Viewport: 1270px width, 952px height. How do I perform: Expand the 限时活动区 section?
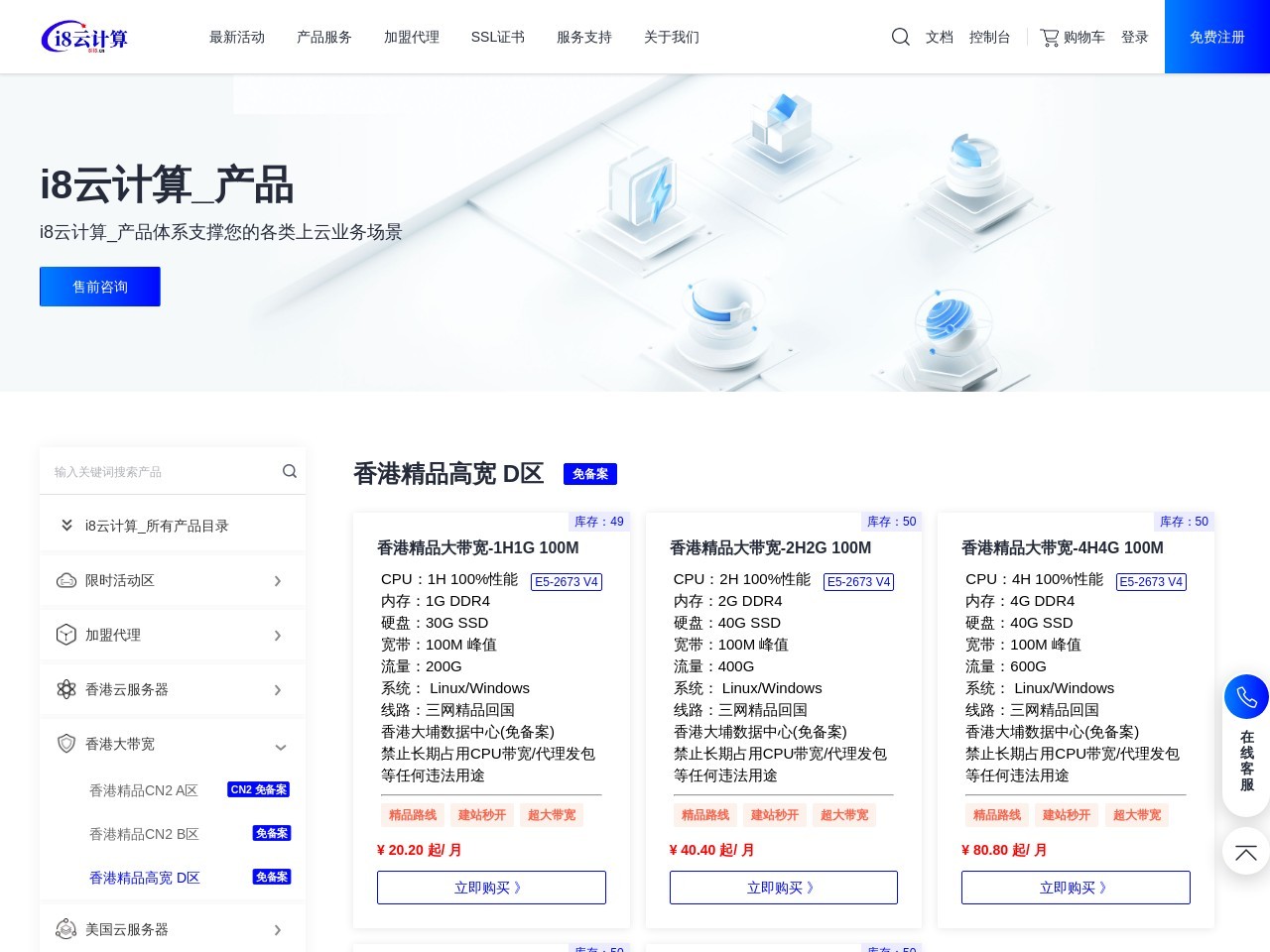click(x=279, y=580)
